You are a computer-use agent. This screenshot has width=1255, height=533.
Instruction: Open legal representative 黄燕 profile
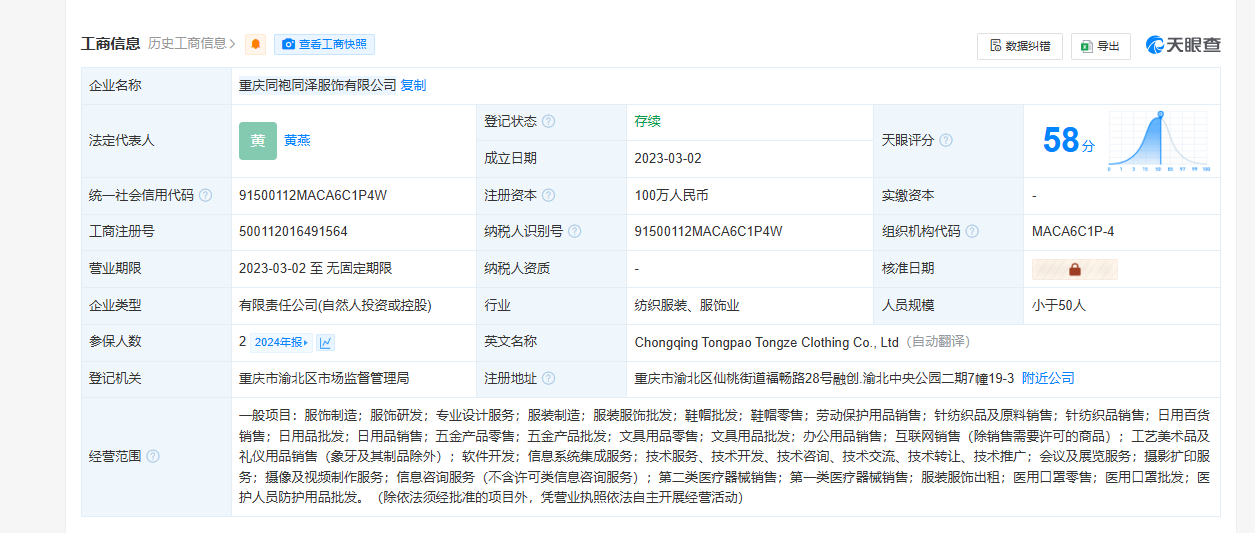(297, 140)
